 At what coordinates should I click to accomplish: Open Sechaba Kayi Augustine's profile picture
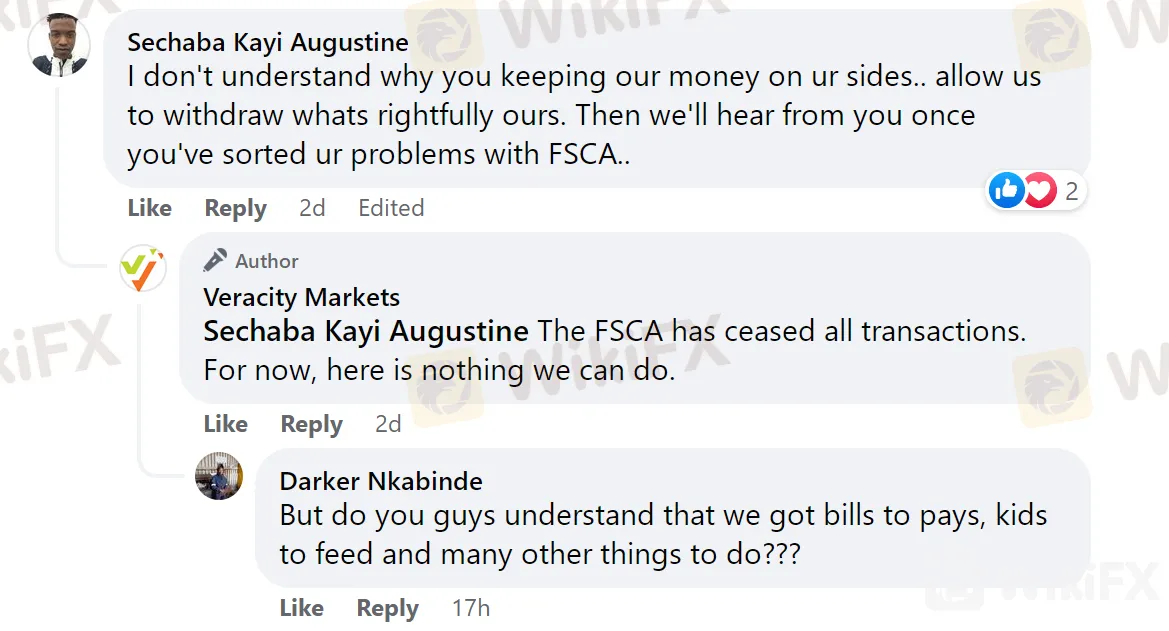coord(59,45)
